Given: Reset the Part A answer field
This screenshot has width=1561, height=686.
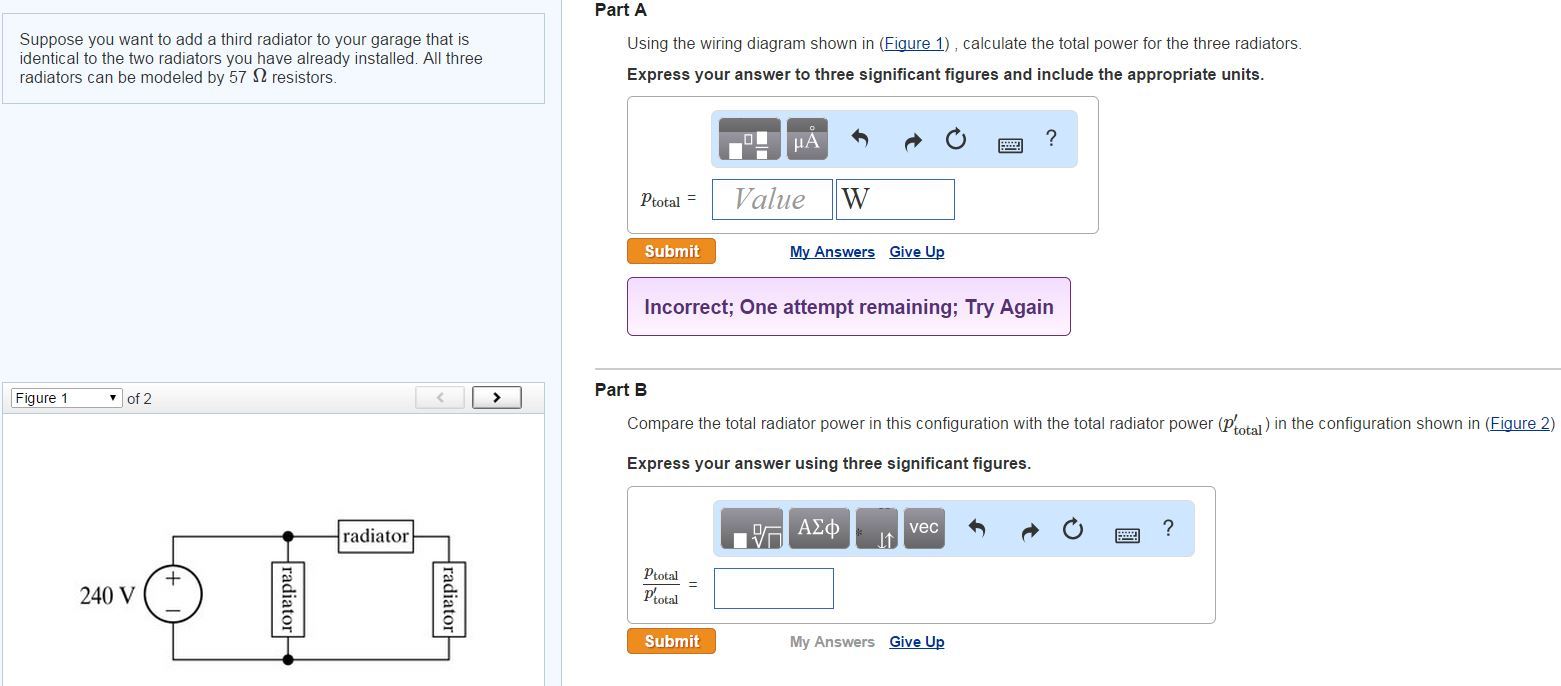Looking at the screenshot, I should click(x=956, y=140).
